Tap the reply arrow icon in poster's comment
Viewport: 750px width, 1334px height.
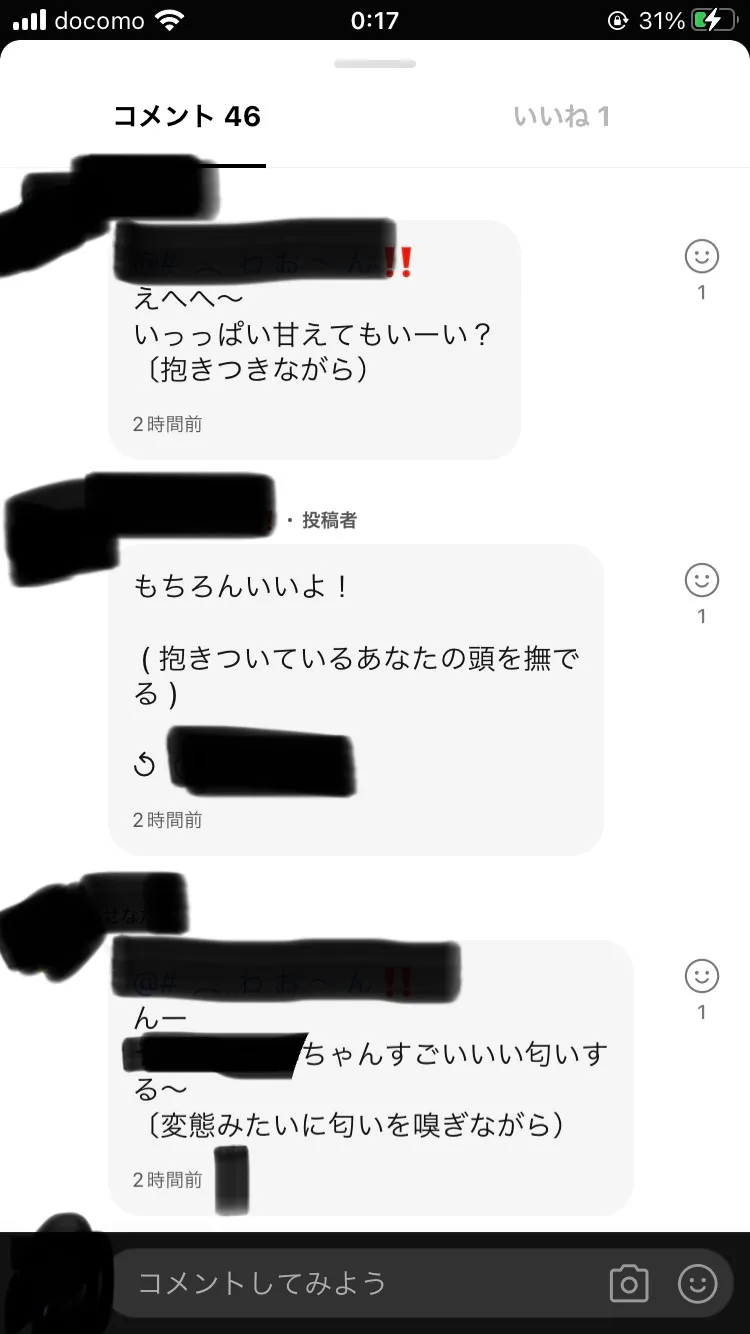145,766
